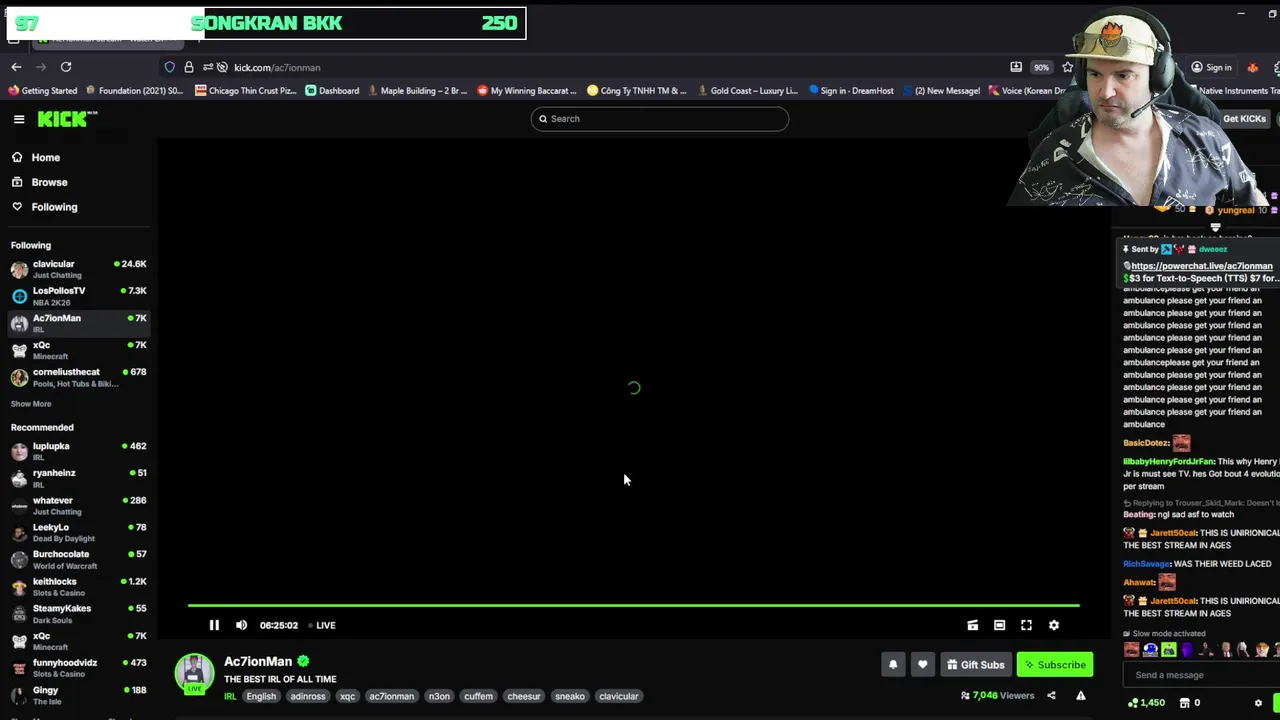Viewport: 1280px width, 720px height.
Task: Open funnyhoodvidz recommended channel
Action: (x=79, y=667)
